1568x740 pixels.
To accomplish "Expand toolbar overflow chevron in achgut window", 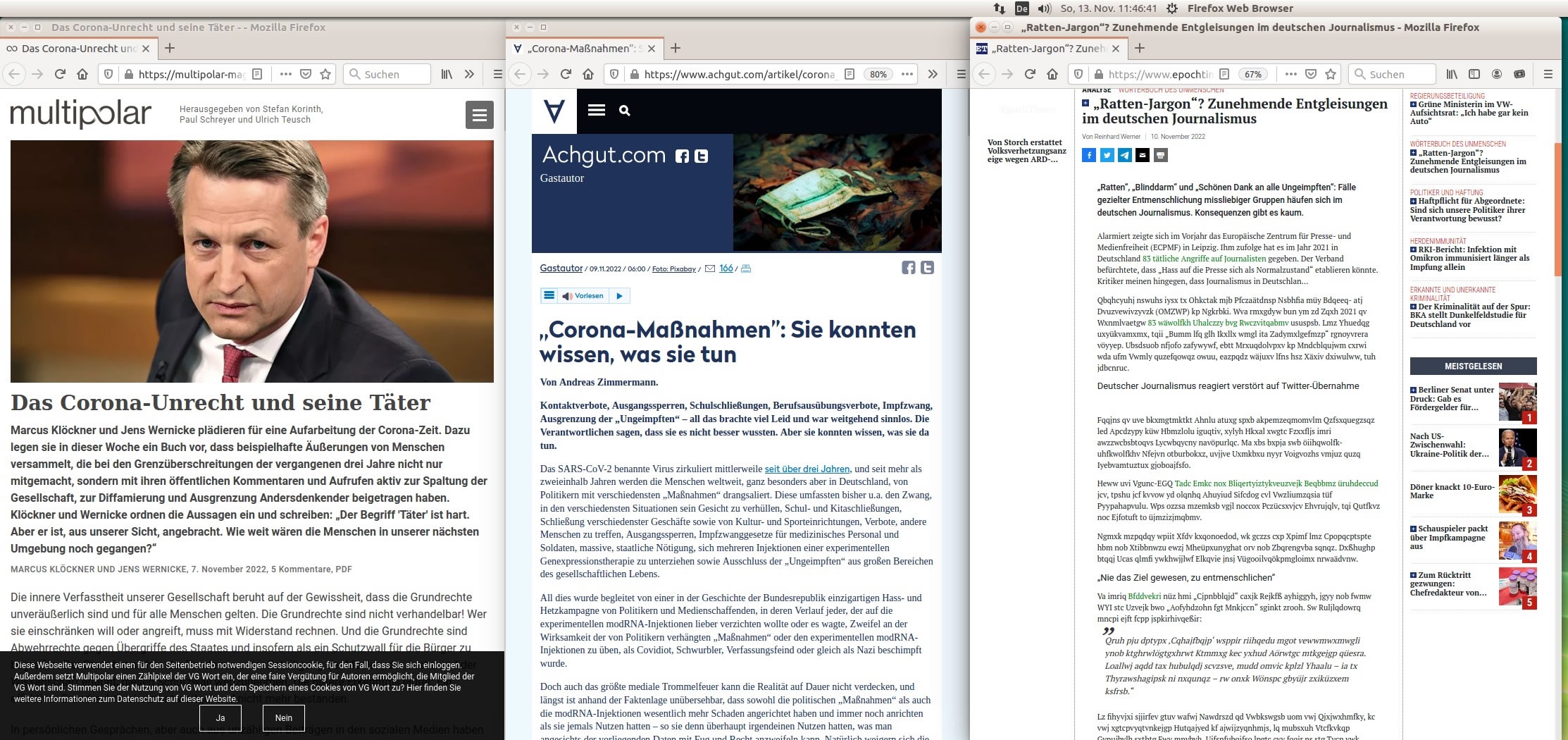I will point(933,74).
